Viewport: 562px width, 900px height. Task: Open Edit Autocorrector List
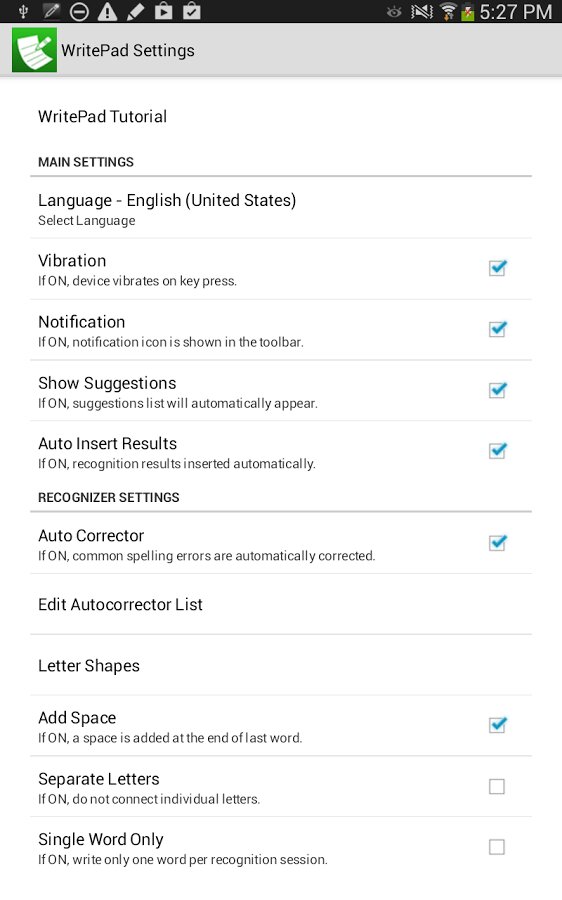coord(281,604)
